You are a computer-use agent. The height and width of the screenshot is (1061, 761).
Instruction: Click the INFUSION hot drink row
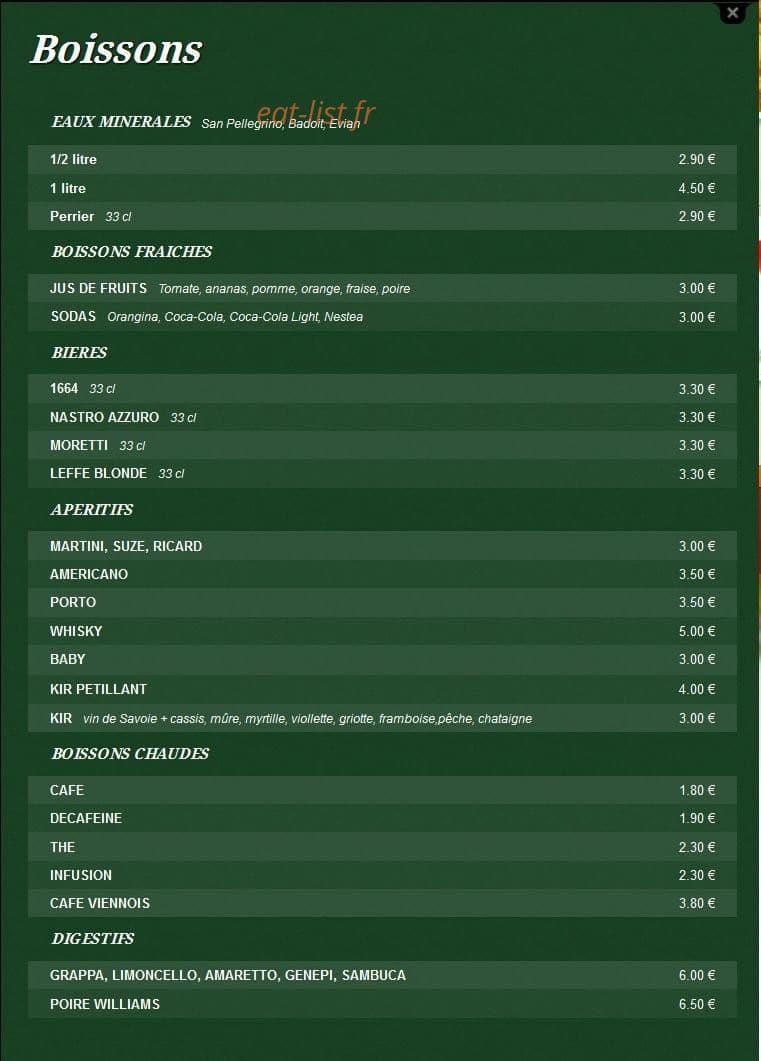coord(382,875)
